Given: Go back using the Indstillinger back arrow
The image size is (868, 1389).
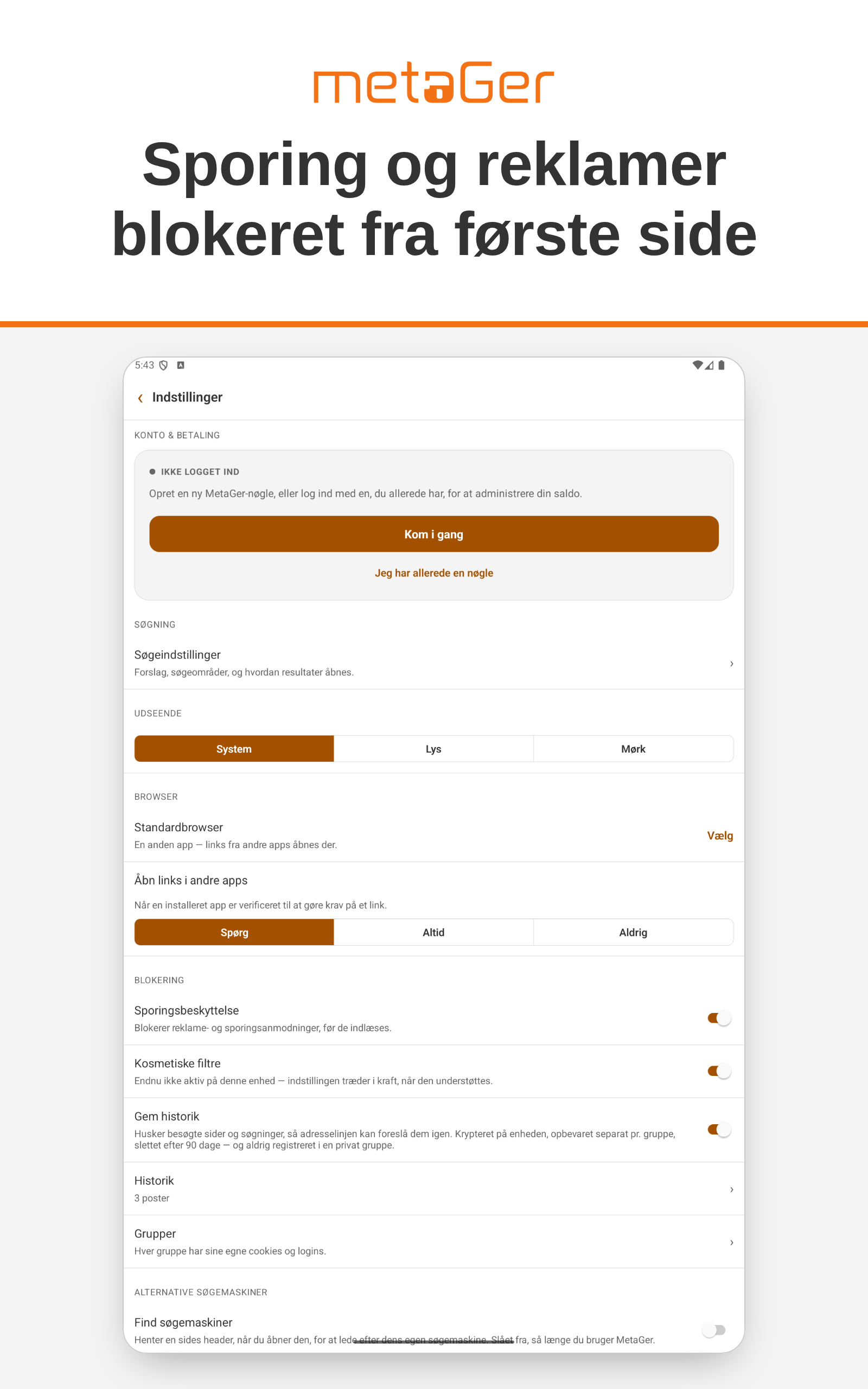Looking at the screenshot, I should 140,398.
